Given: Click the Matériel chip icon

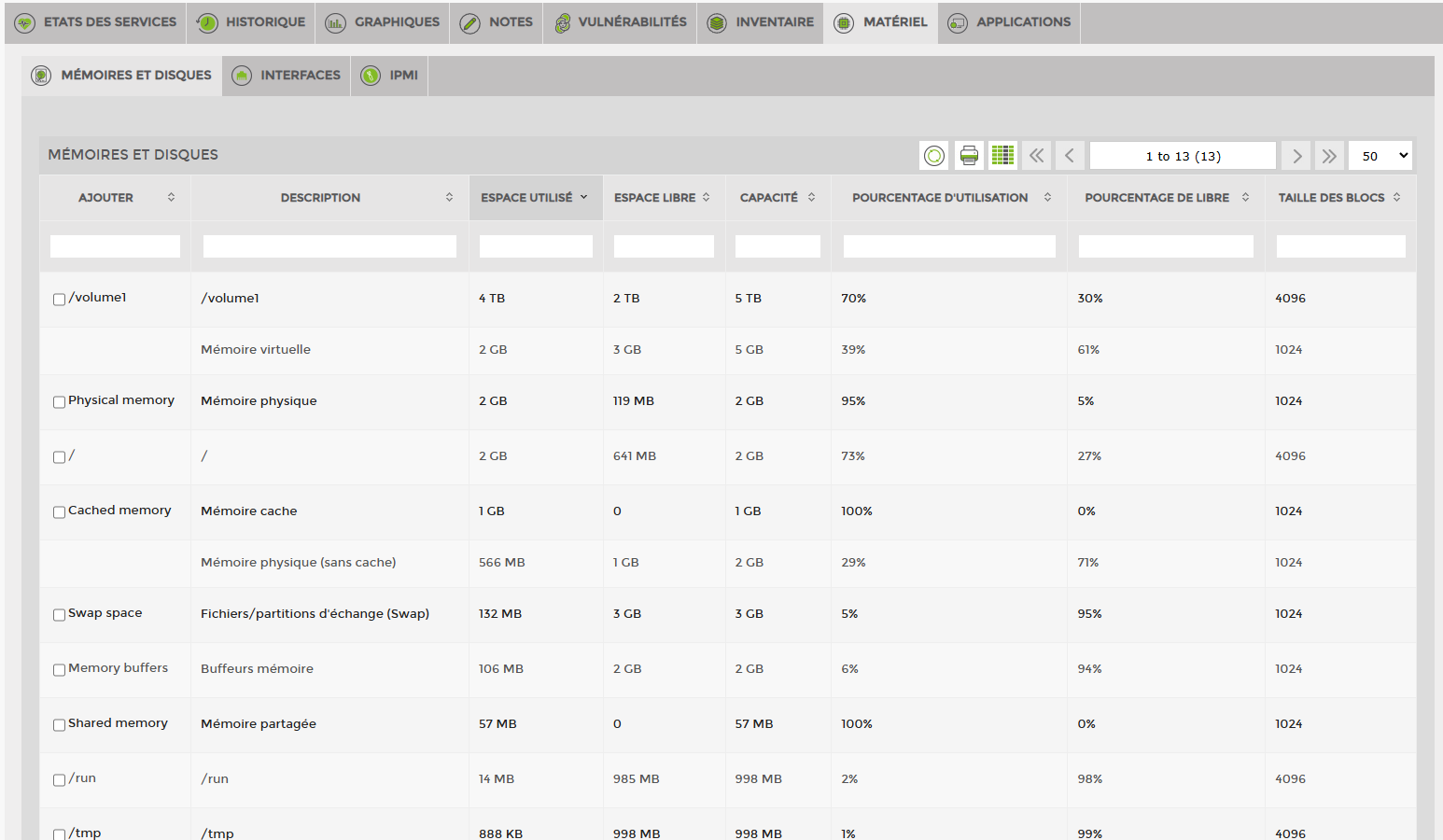Looking at the screenshot, I should 844,22.
